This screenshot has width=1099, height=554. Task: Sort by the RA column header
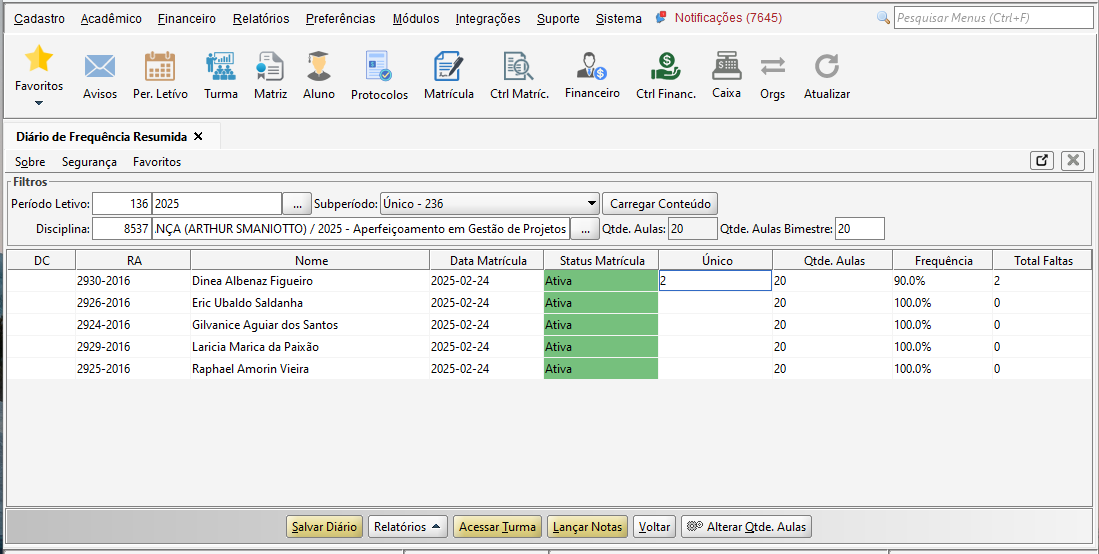pyautogui.click(x=133, y=260)
